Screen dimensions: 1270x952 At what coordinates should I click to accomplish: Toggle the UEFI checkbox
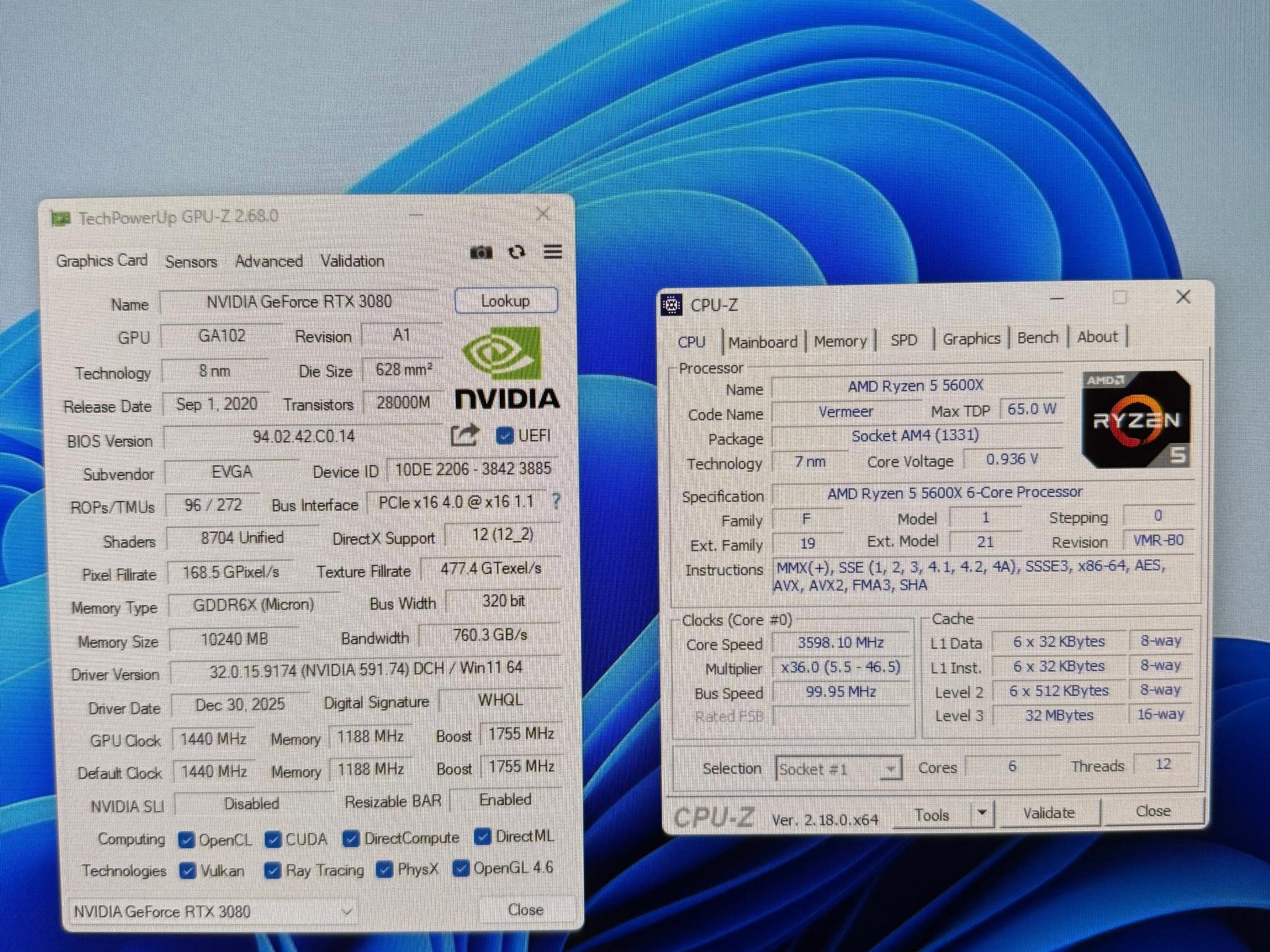(x=504, y=436)
